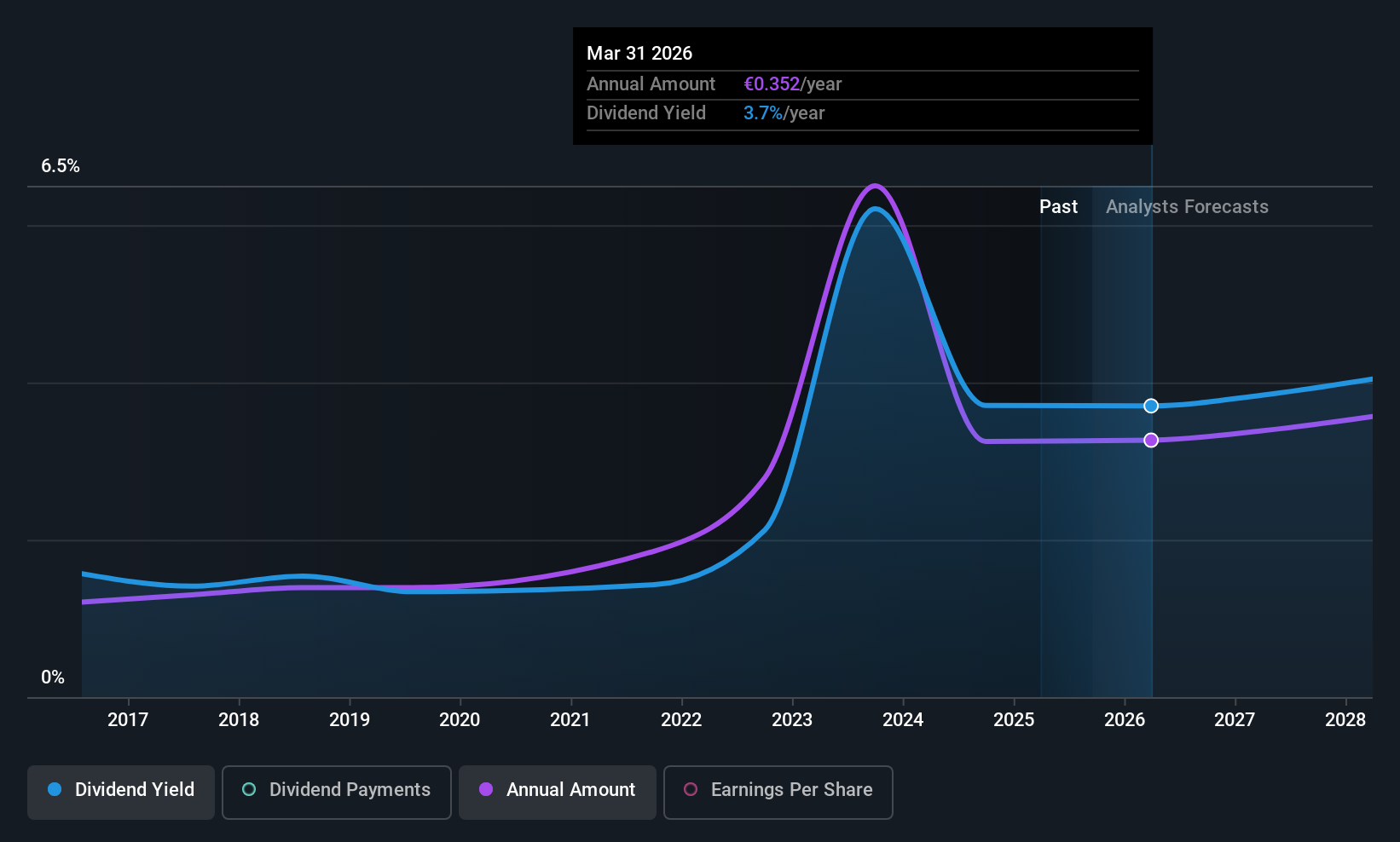This screenshot has width=1400, height=842.
Task: Click the 2019 x-axis label
Action: tap(350, 719)
